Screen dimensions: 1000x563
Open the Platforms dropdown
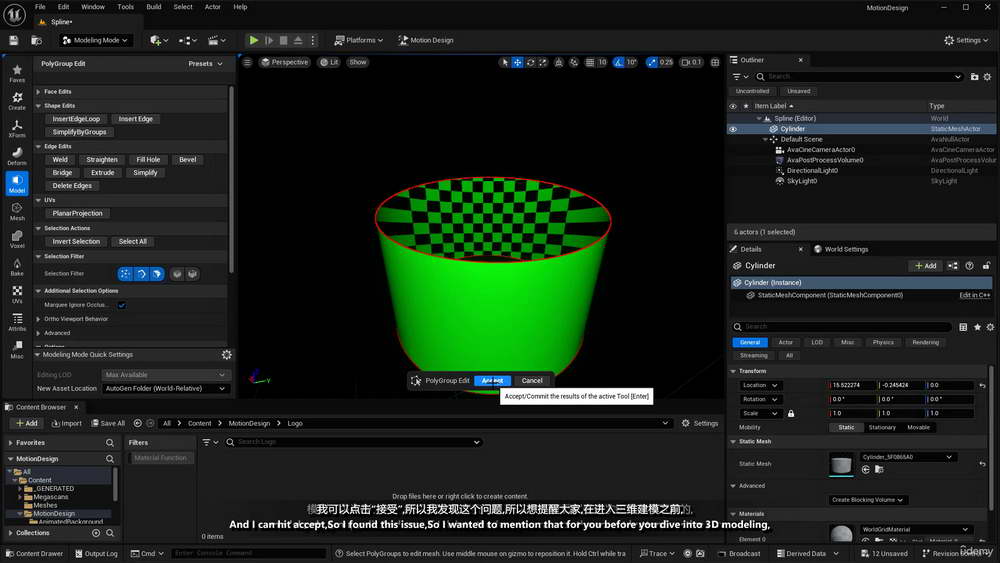coord(358,40)
